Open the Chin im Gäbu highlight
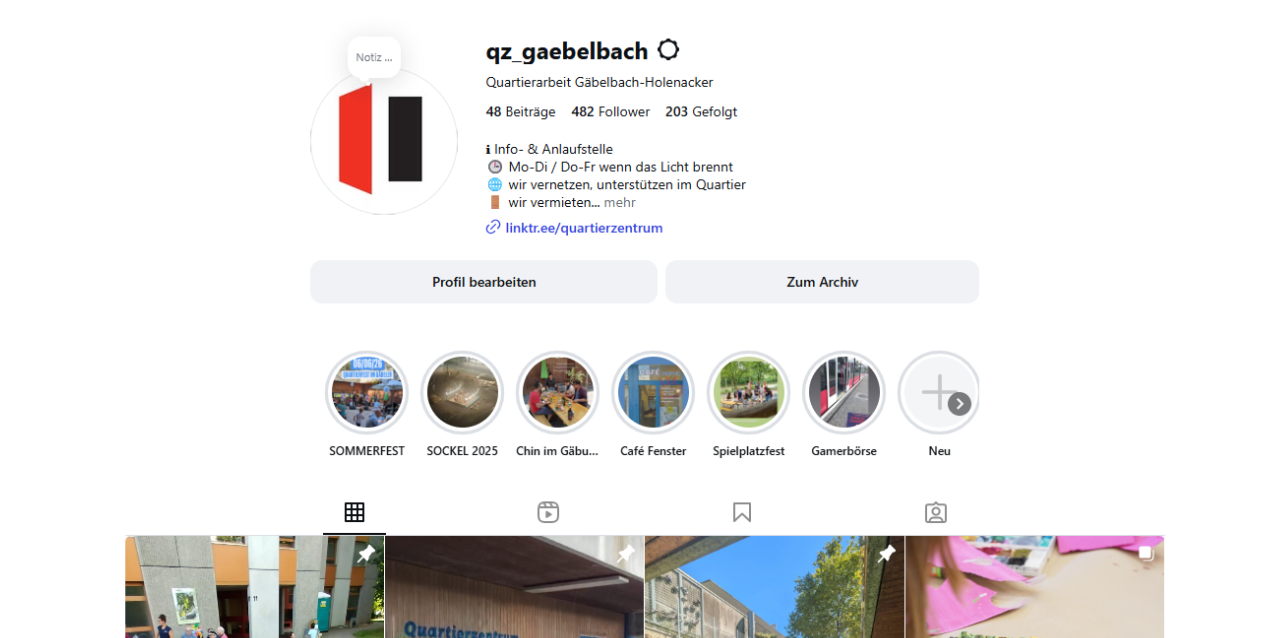Image resolution: width=1264 pixels, height=638 pixels. click(558, 392)
